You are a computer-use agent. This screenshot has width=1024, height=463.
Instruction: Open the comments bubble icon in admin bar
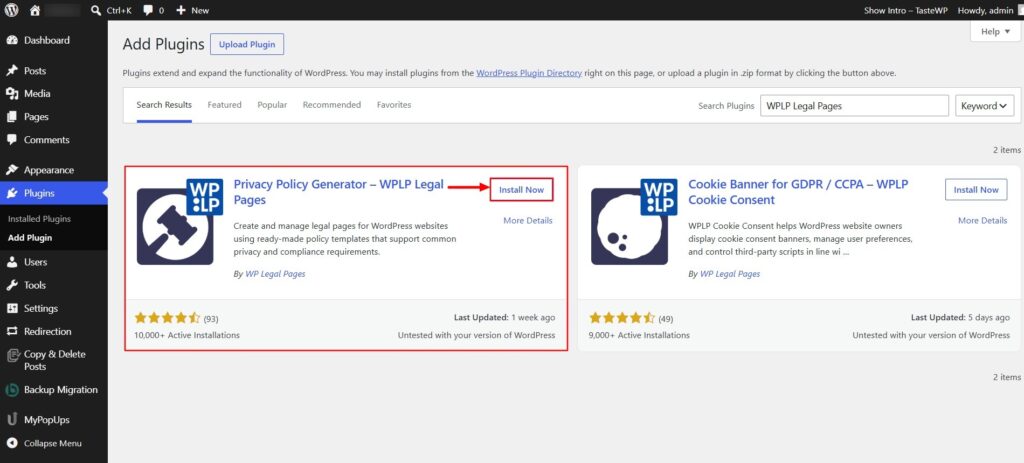click(148, 10)
